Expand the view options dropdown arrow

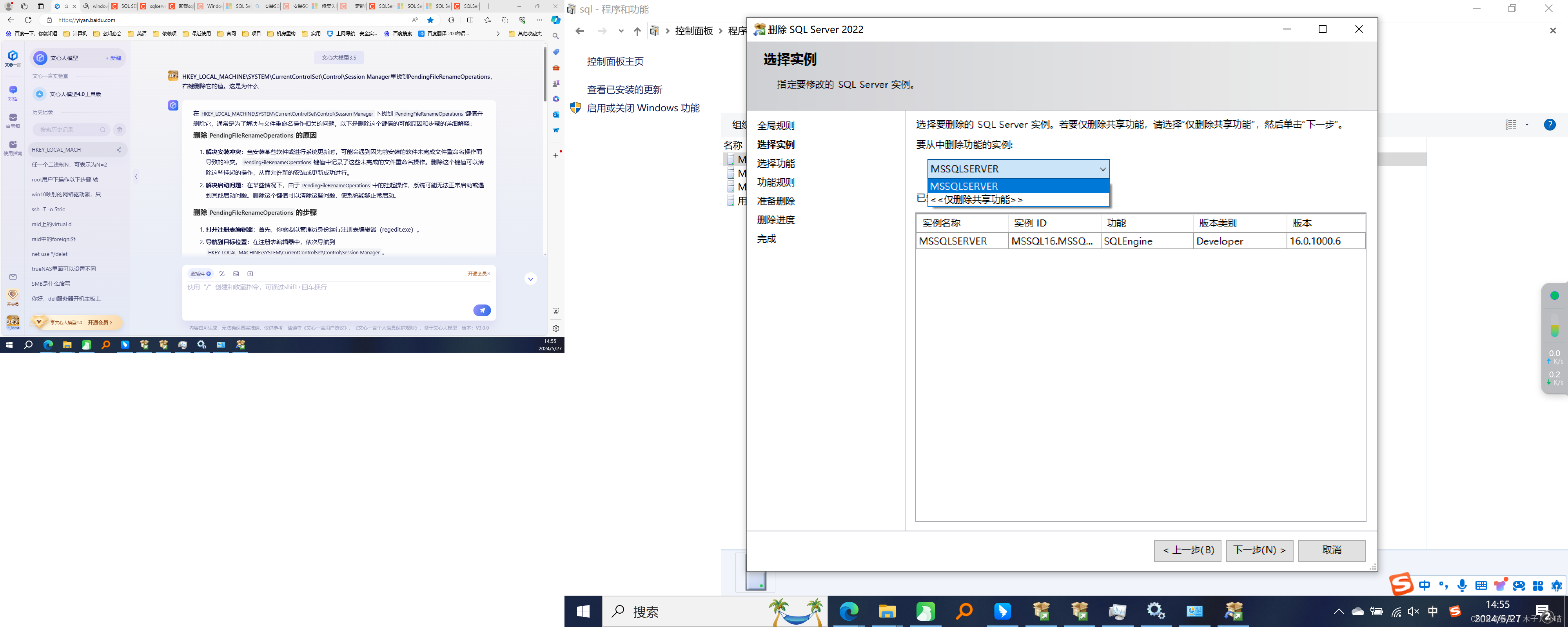click(x=1526, y=125)
